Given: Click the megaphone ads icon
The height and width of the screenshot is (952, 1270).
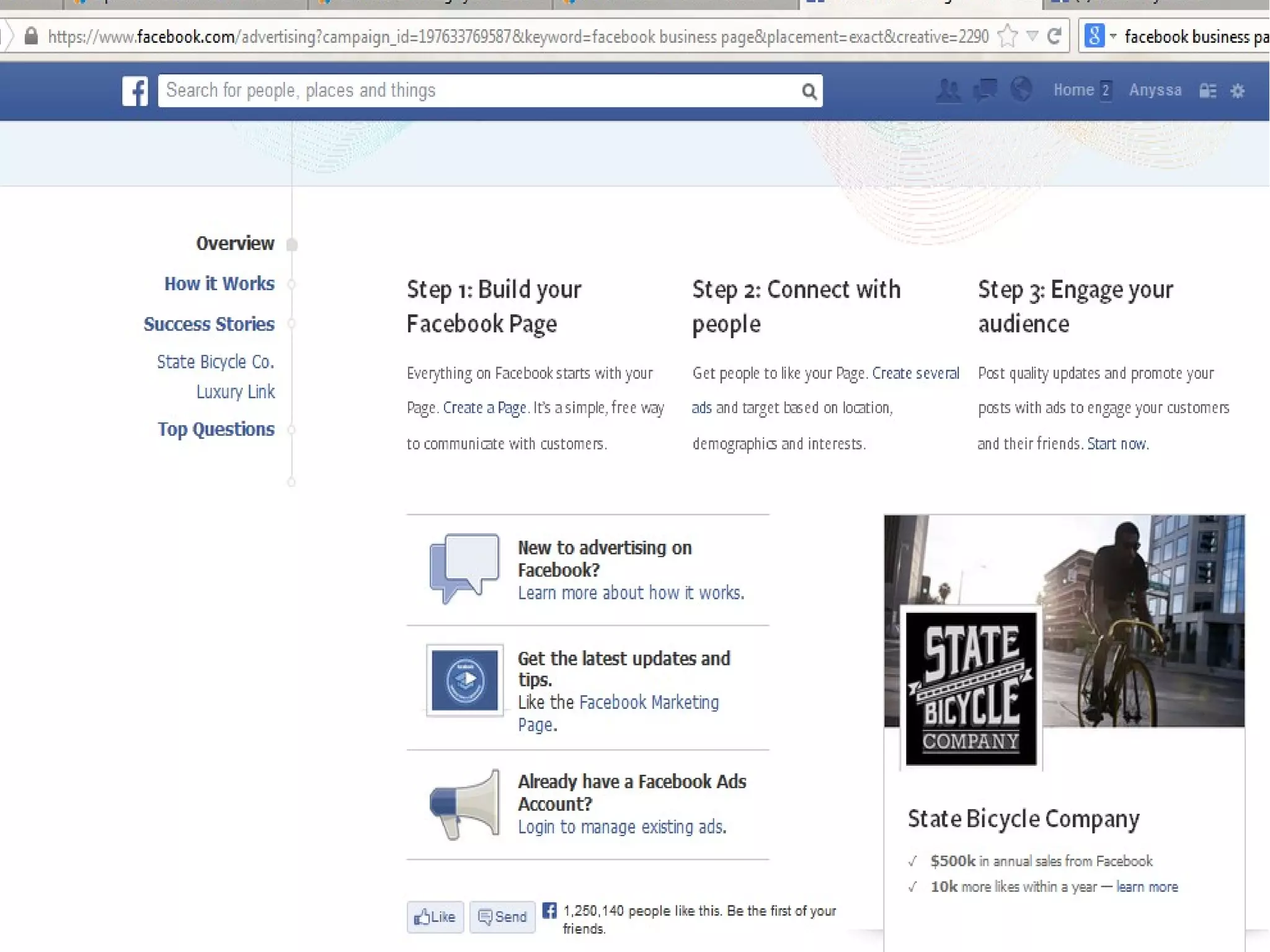Looking at the screenshot, I should 464,804.
